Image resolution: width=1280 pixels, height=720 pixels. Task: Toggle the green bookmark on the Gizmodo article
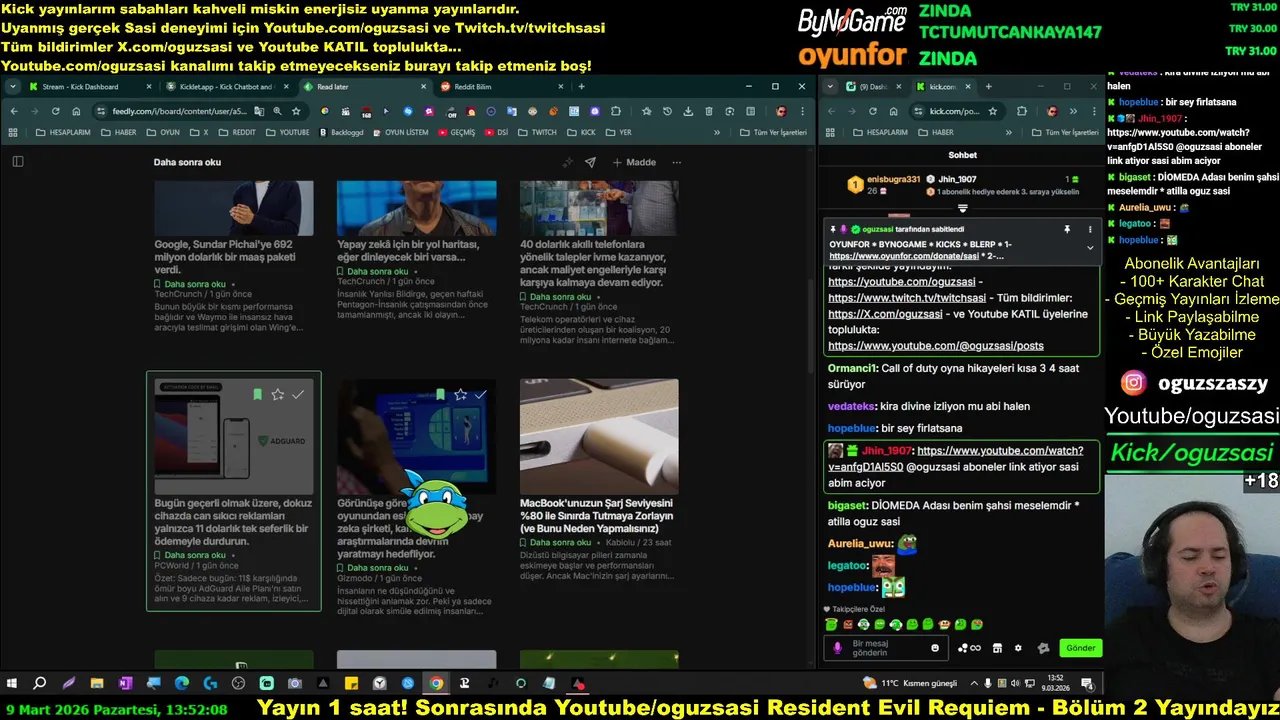(x=440, y=394)
